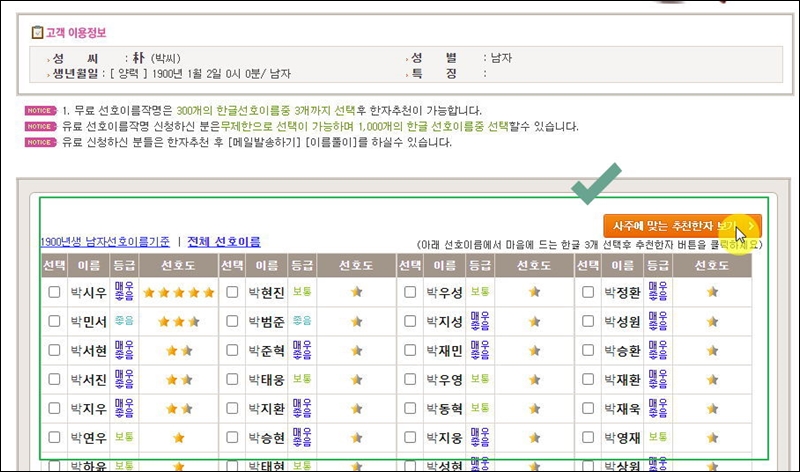Click the star icon for 박우성
This screenshot has width=800, height=472.
pyautogui.click(x=534, y=292)
